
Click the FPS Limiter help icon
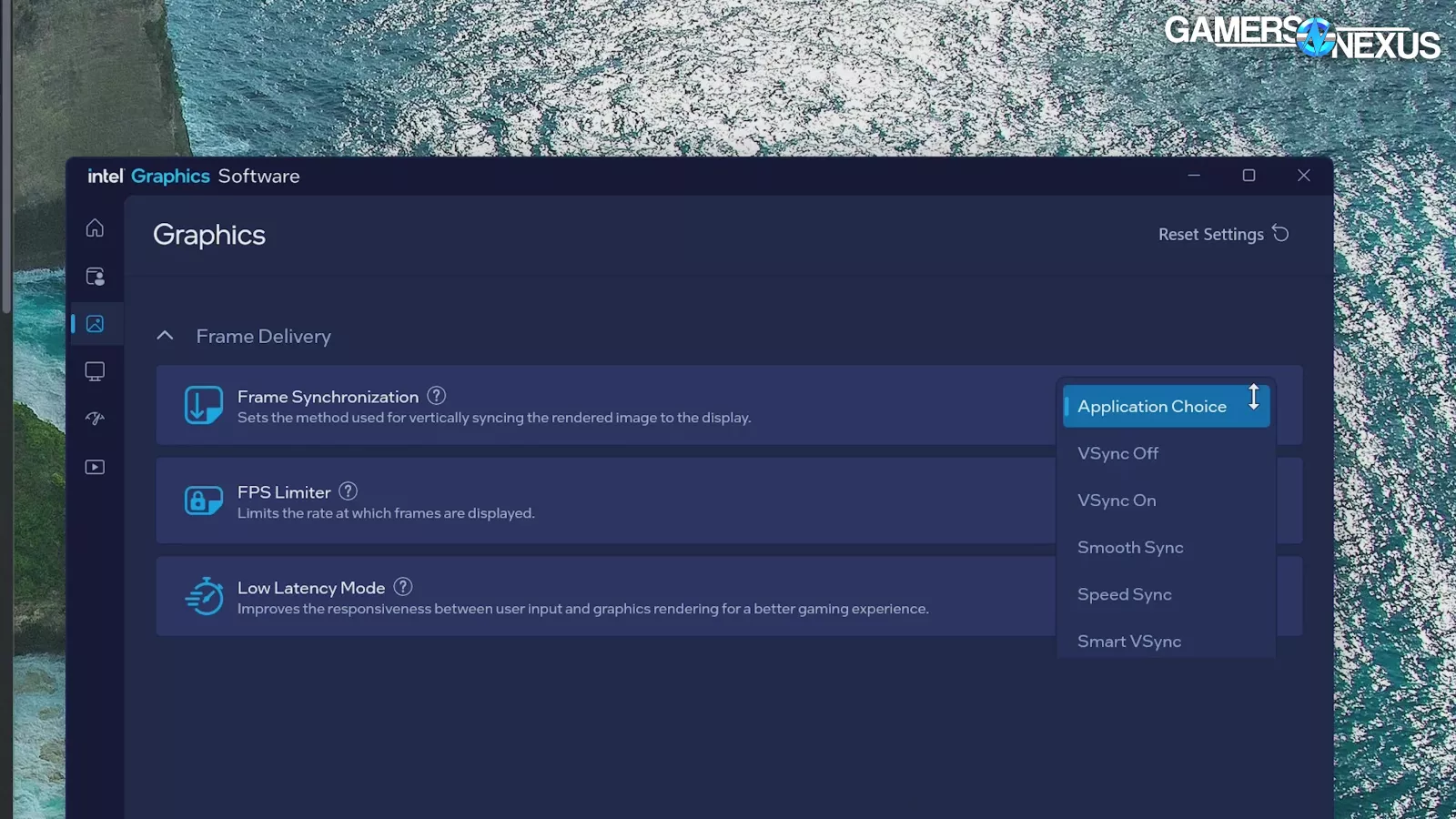coord(348,491)
